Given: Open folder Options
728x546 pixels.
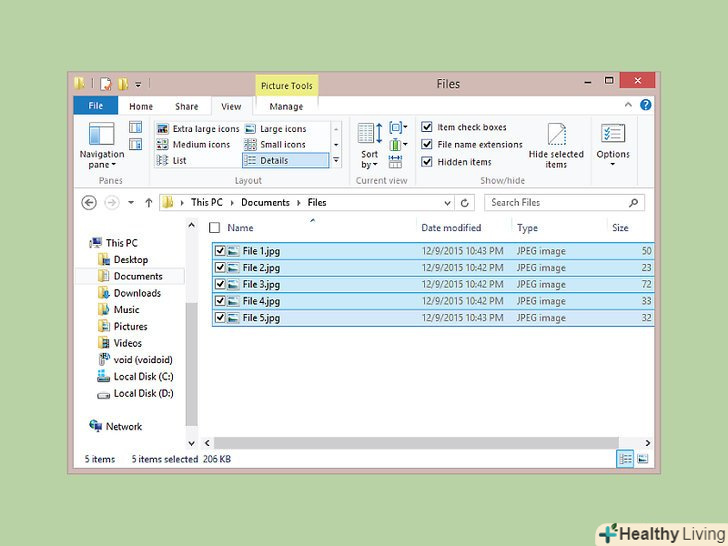Looking at the screenshot, I should (x=613, y=145).
